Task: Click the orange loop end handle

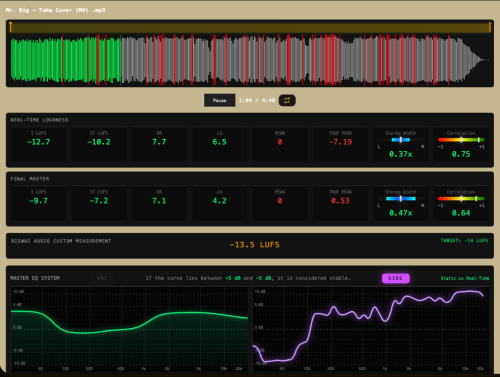Action: pyautogui.click(x=490, y=27)
